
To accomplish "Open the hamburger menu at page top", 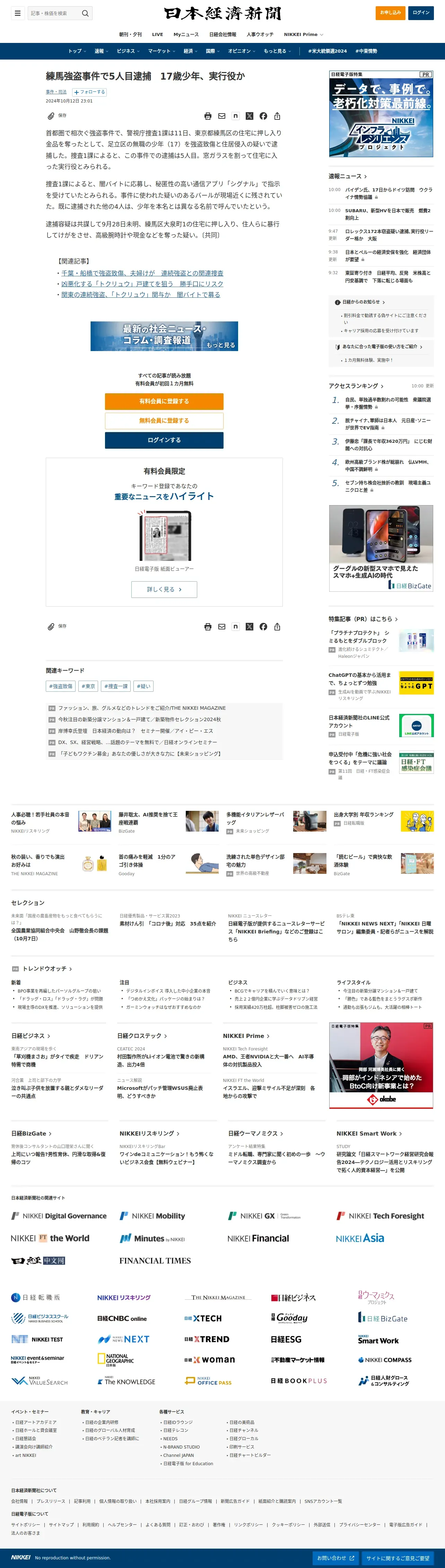I will click(x=18, y=13).
